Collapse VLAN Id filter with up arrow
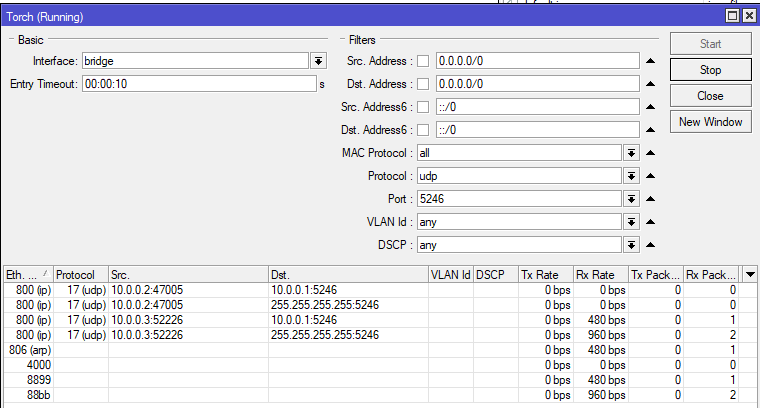 tap(651, 222)
